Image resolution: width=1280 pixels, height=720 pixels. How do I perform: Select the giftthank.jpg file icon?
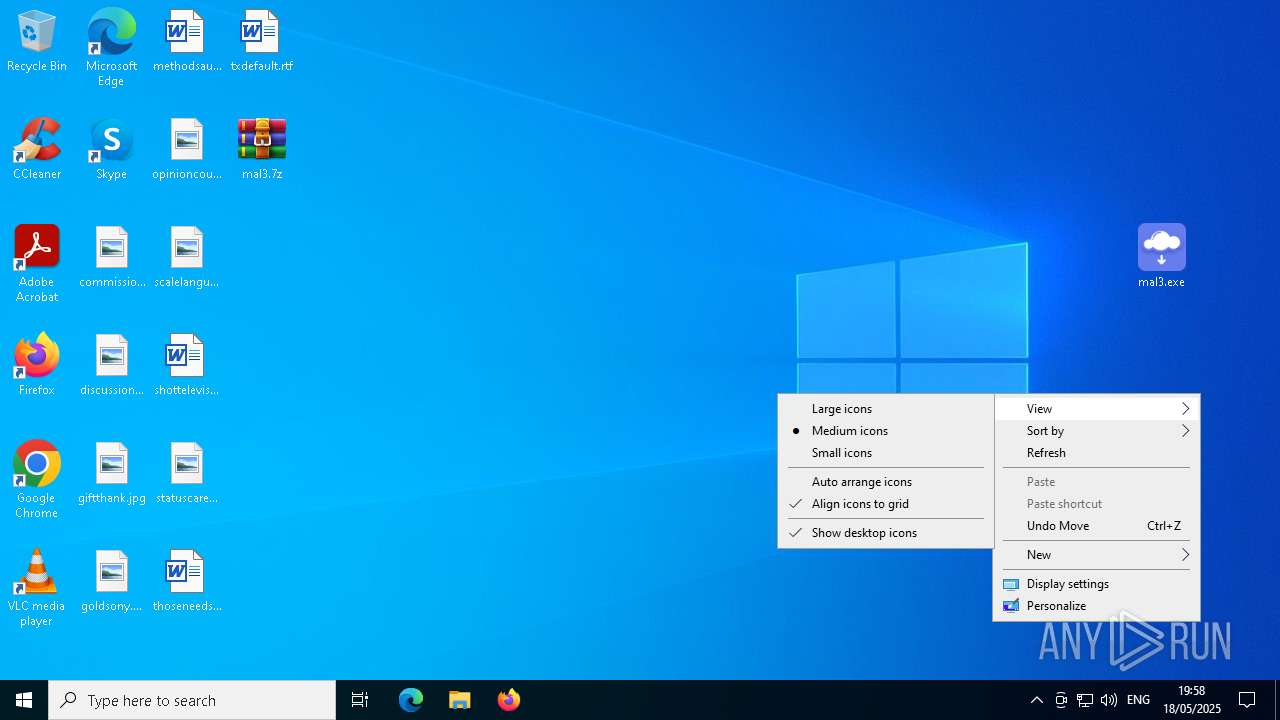tap(111, 474)
